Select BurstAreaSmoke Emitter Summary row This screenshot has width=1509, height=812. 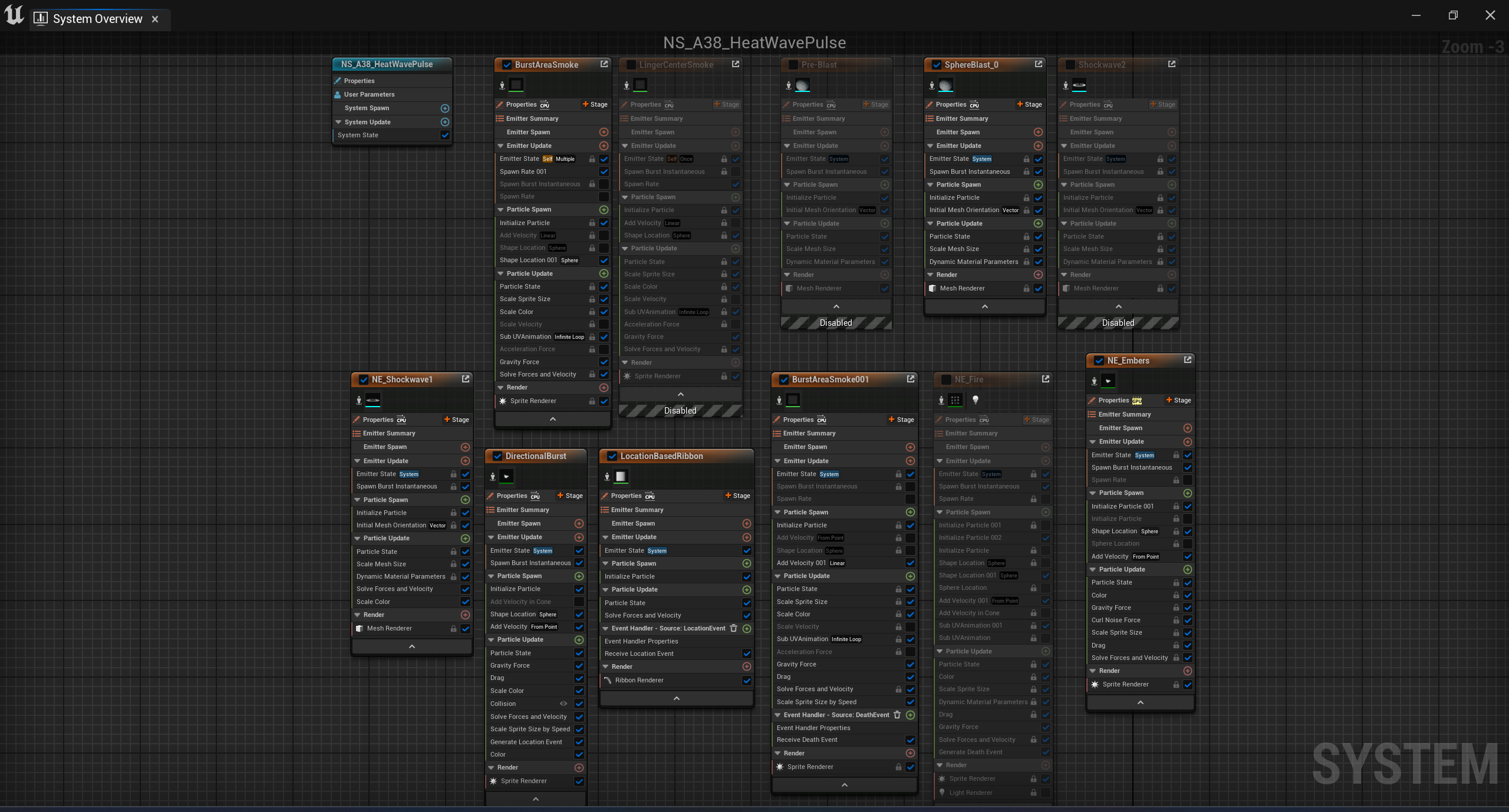point(552,118)
